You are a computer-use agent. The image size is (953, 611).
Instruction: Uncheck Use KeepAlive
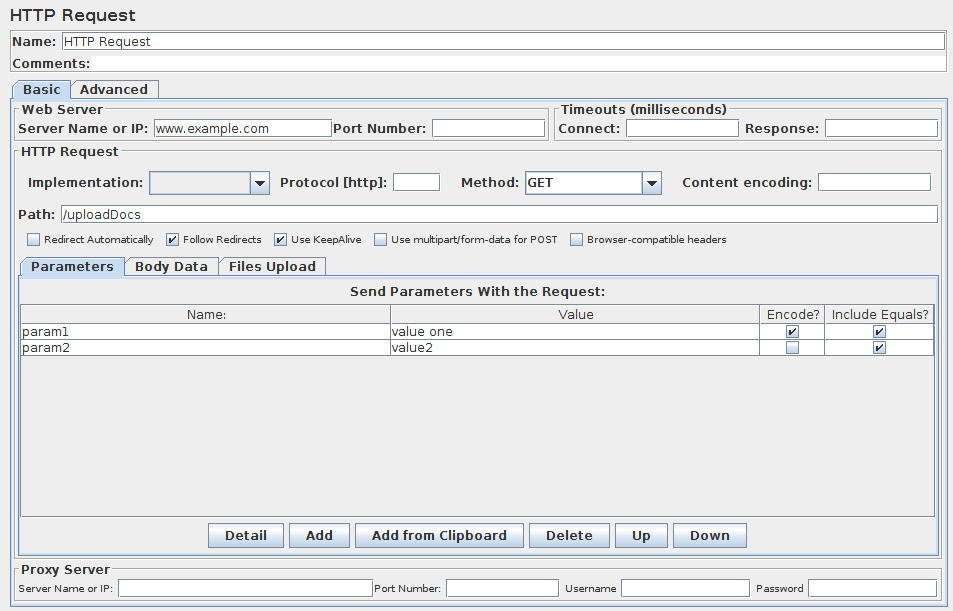(x=280, y=239)
